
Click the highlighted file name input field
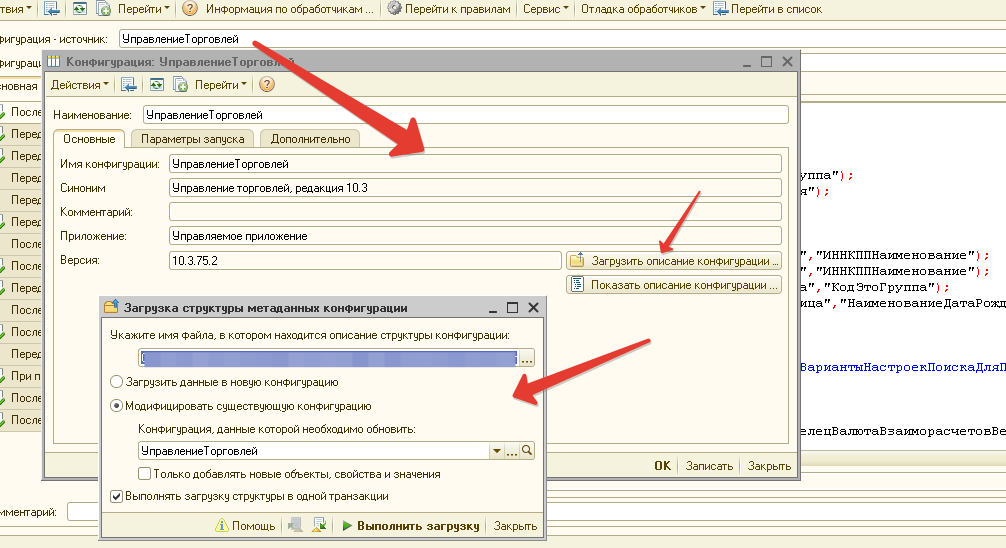point(328,358)
